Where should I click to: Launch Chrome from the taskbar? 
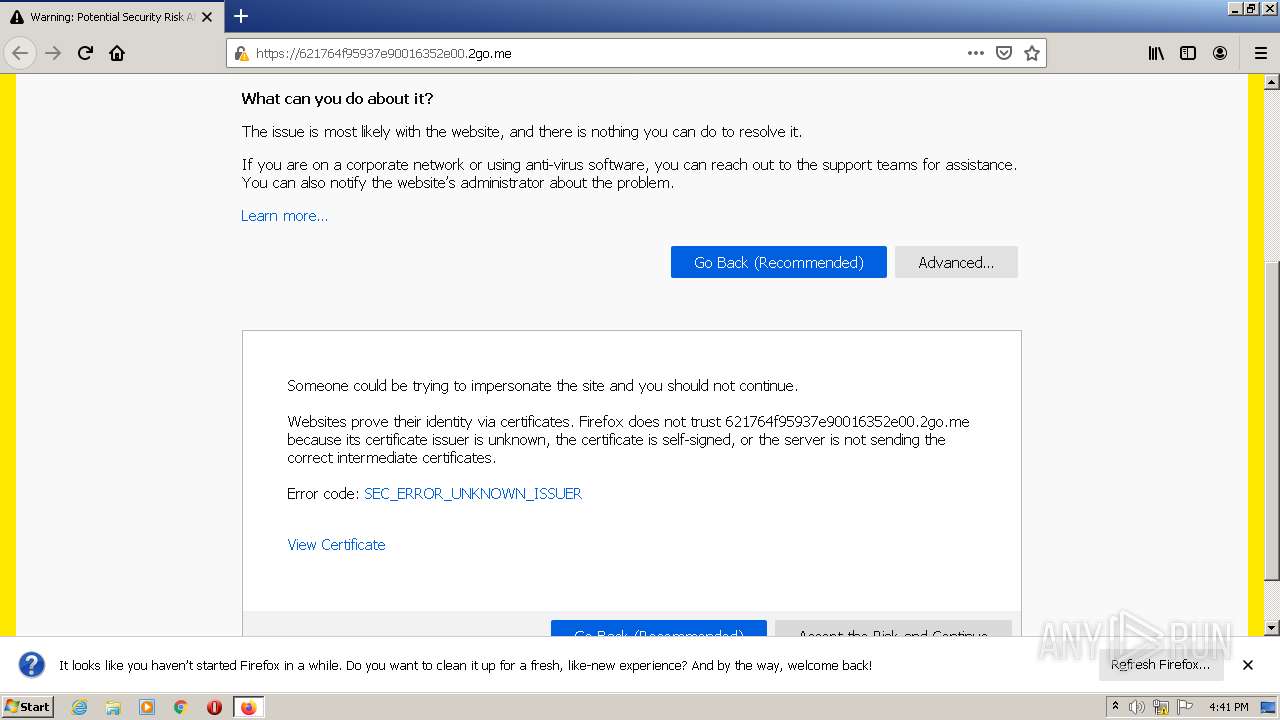click(181, 707)
